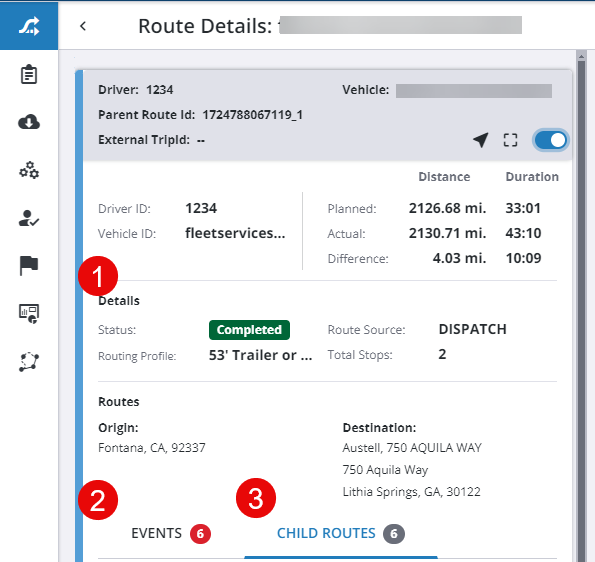Screen dimensions: 595x562
Task: Open the route navigation logo icon
Action: pyautogui.click(x=29, y=26)
